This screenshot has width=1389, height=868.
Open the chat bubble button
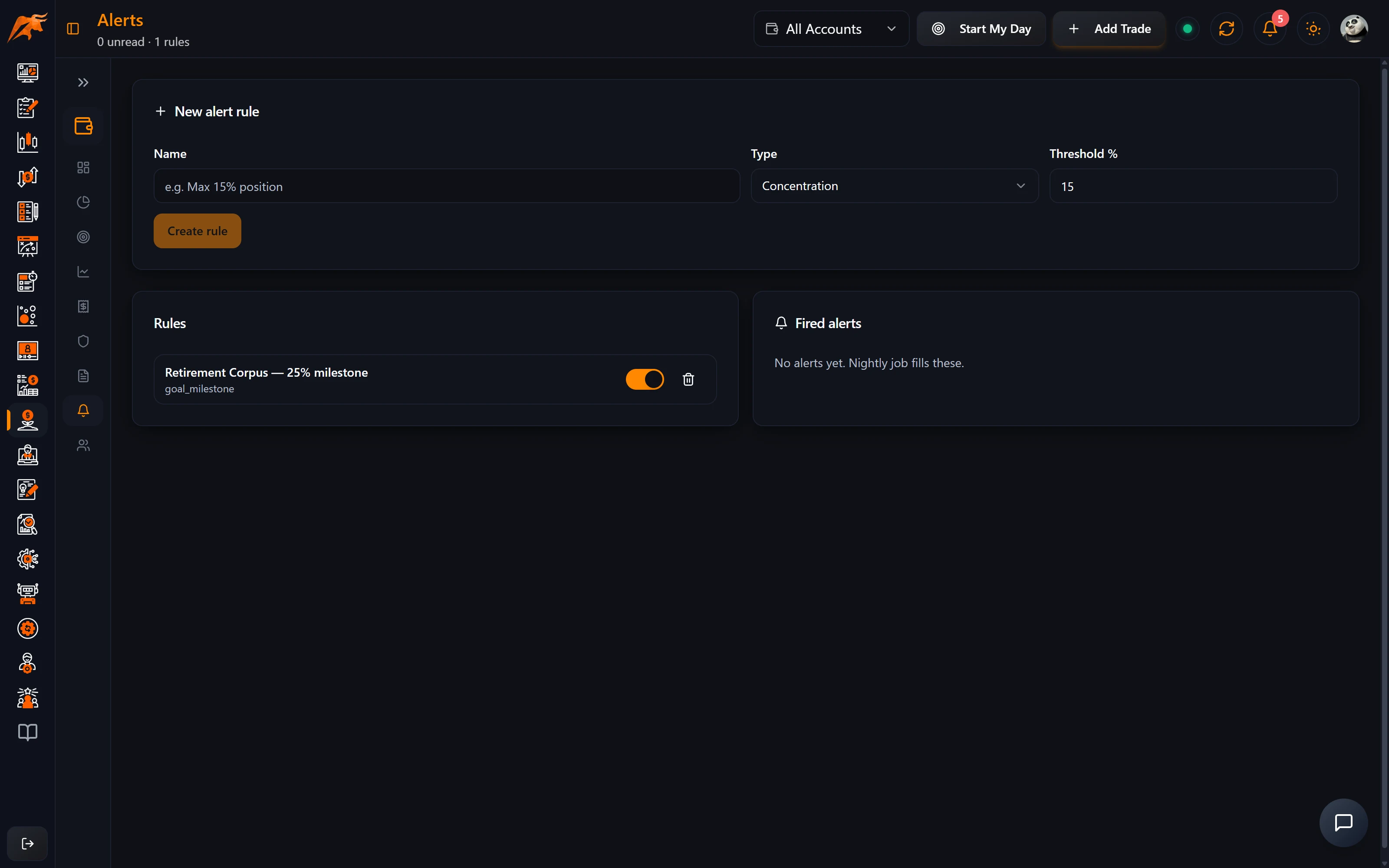point(1344,823)
